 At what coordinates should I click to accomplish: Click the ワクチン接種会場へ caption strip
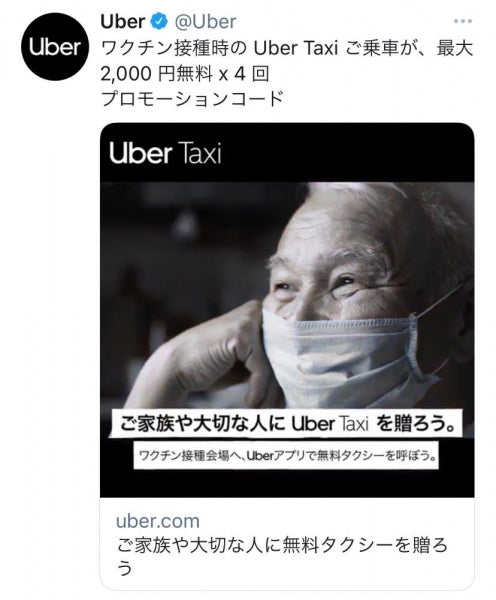(x=286, y=455)
